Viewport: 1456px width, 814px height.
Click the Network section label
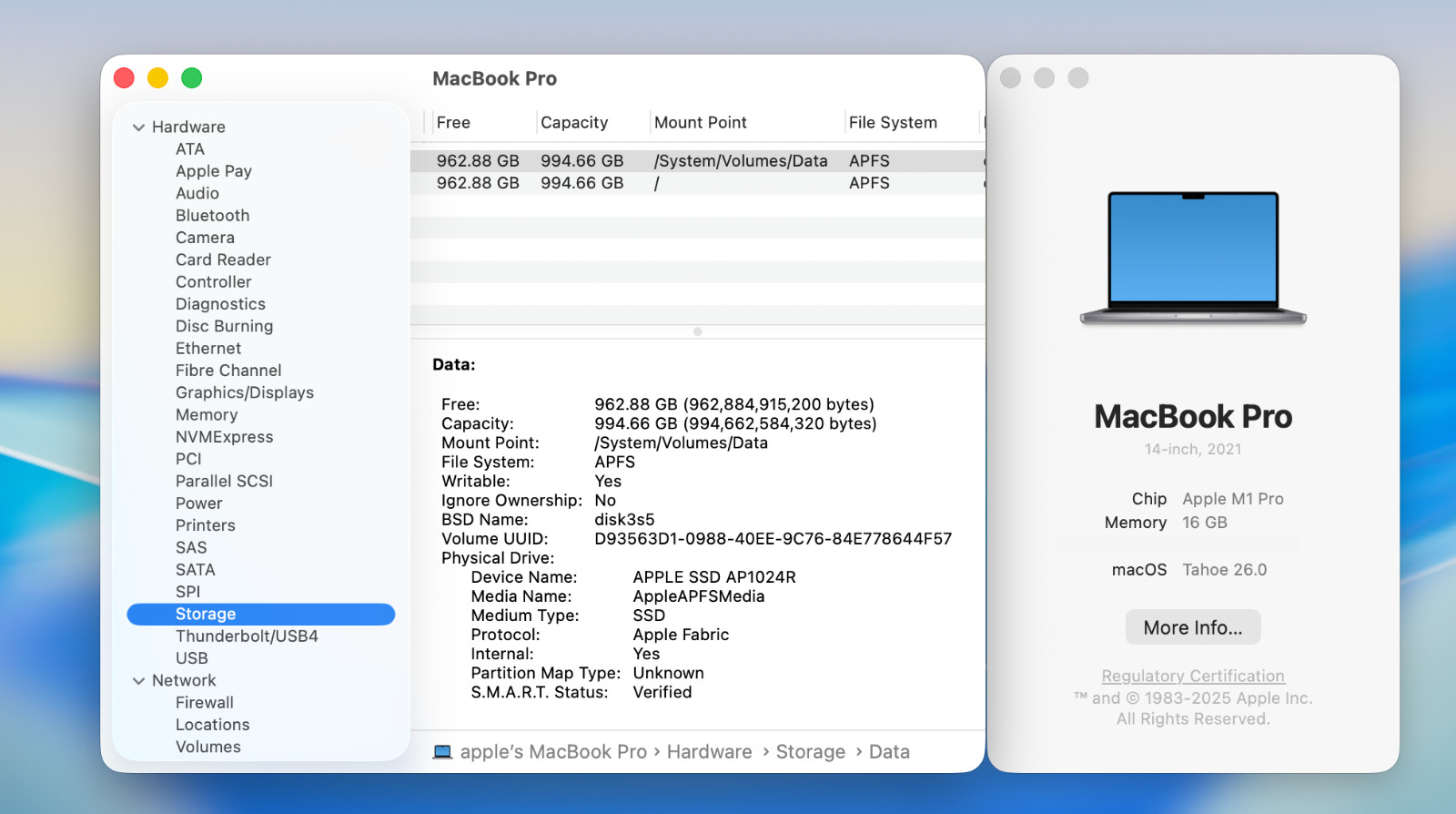coord(184,681)
